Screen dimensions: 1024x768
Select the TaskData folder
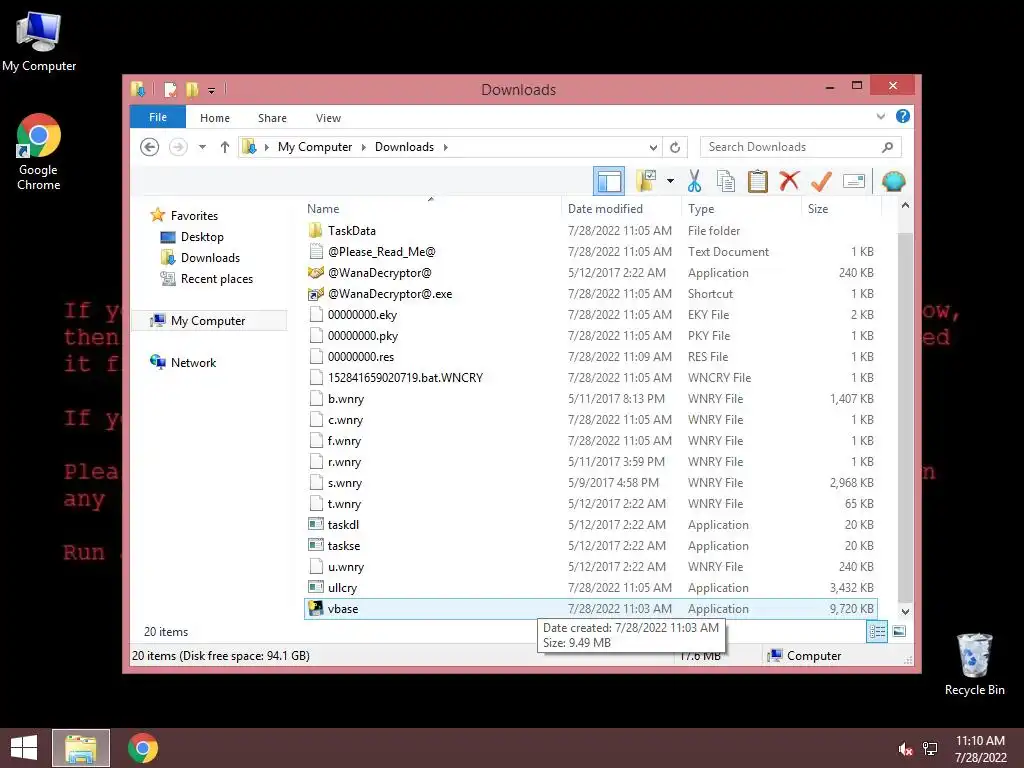591,231
